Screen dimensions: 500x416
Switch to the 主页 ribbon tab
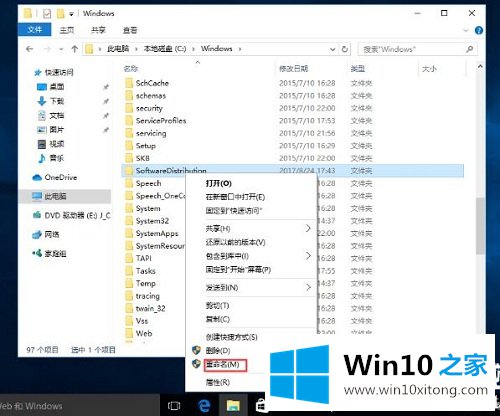(x=67, y=30)
